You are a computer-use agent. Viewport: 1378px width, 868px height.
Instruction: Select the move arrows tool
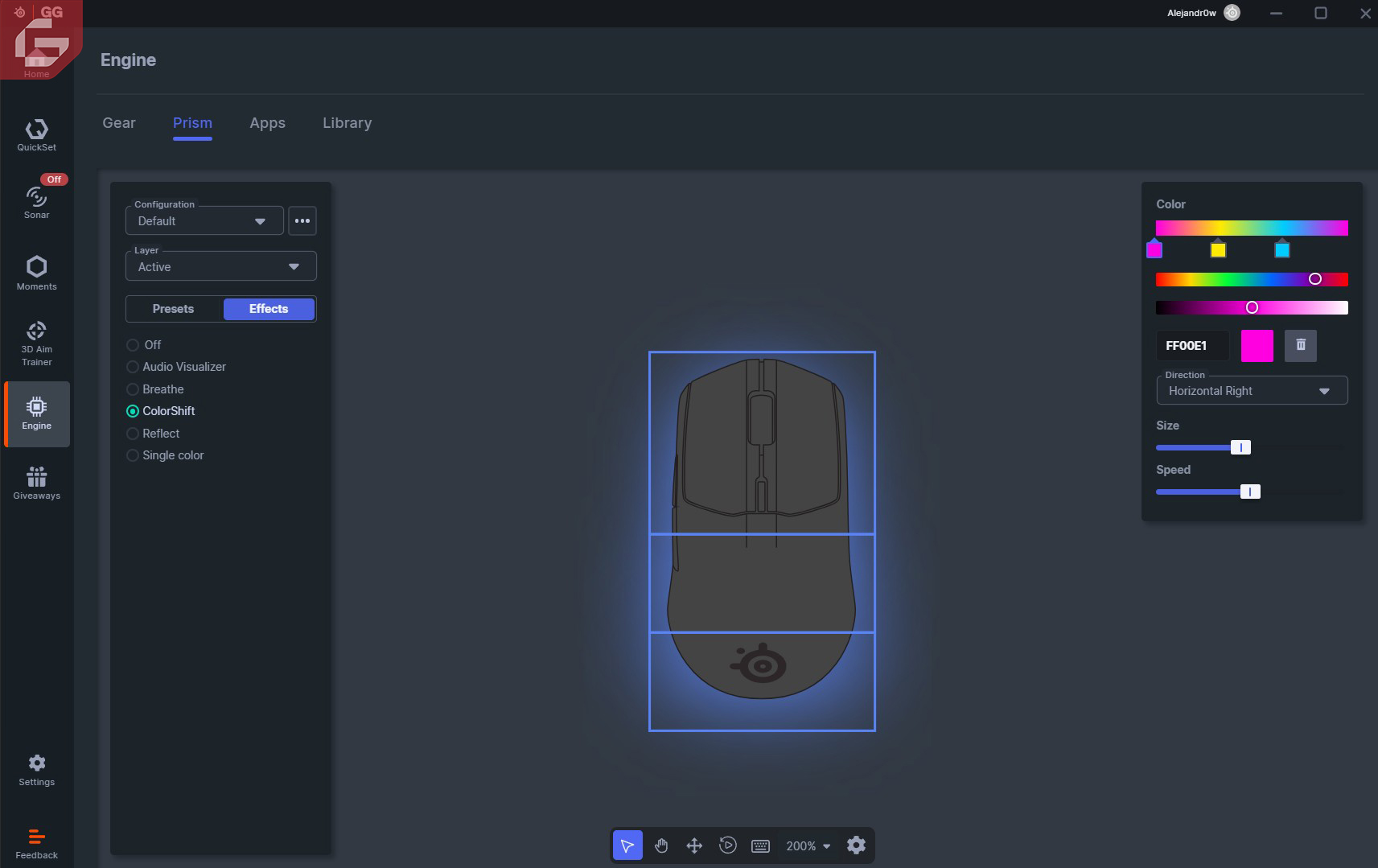(694, 845)
